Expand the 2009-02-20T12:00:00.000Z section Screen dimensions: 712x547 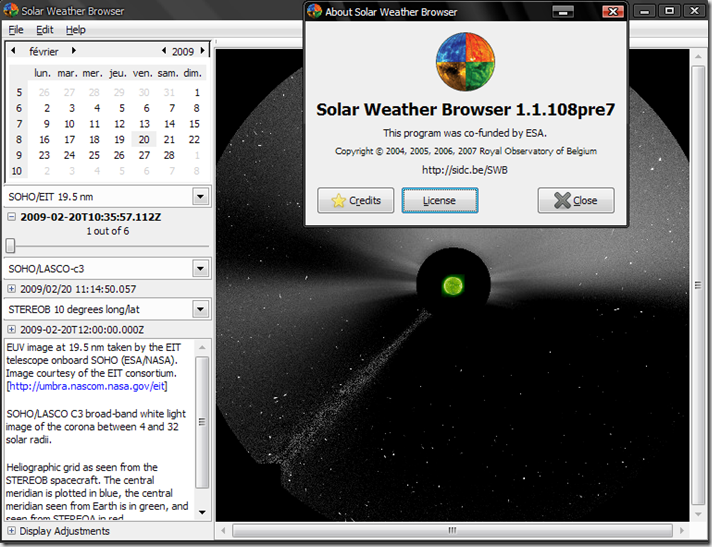[11, 330]
